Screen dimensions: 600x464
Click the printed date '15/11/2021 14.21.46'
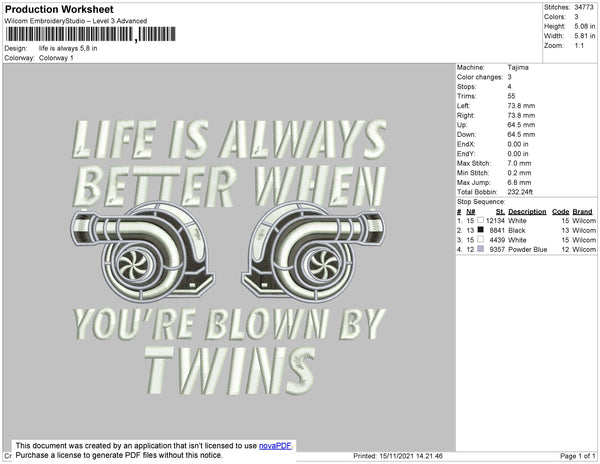411,456
